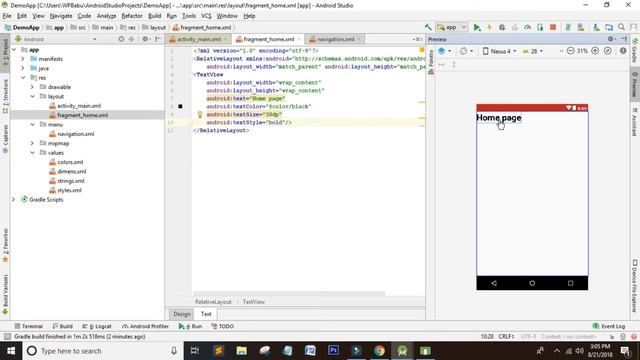
Task: Close the fragment_home.xml tab
Action: (x=299, y=39)
